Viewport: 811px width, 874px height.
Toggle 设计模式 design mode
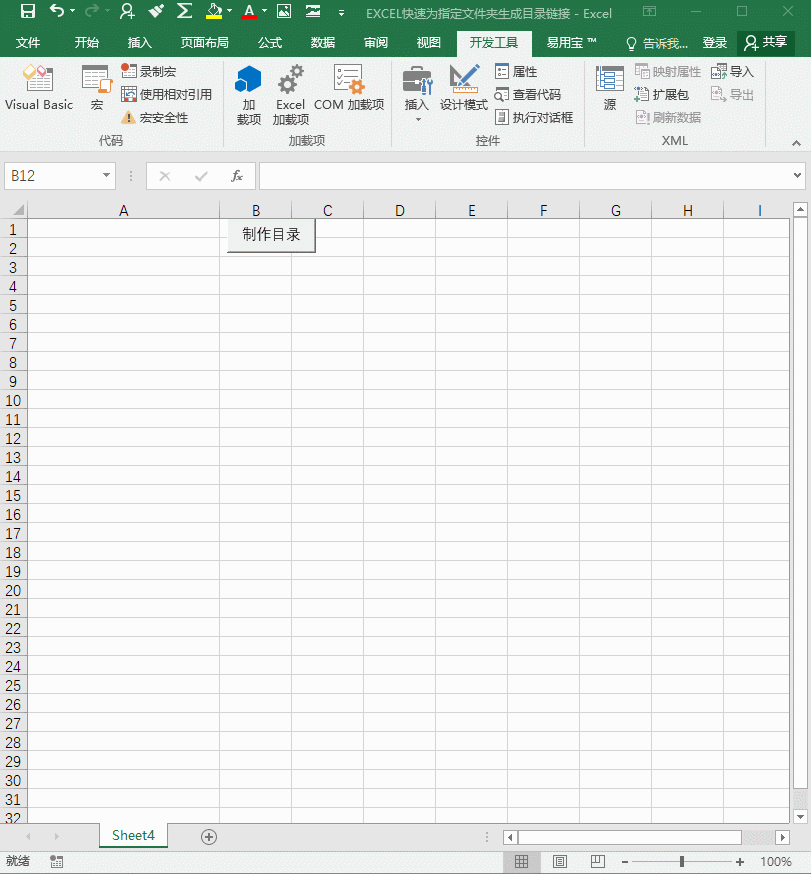464,88
